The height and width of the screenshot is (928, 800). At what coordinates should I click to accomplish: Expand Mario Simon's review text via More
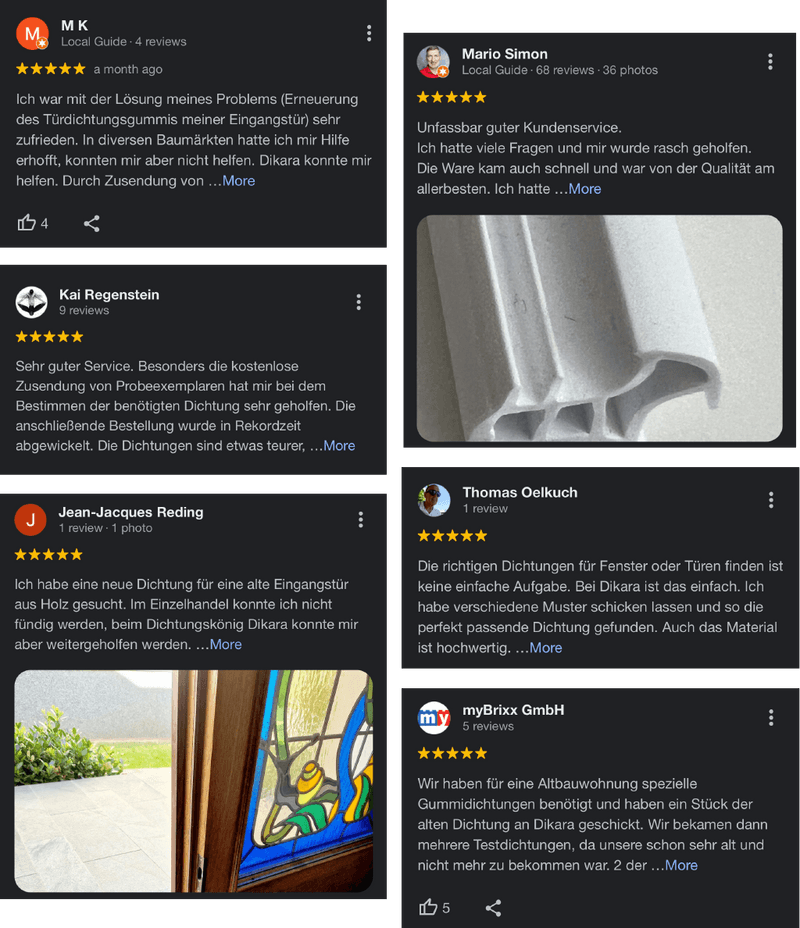[585, 189]
